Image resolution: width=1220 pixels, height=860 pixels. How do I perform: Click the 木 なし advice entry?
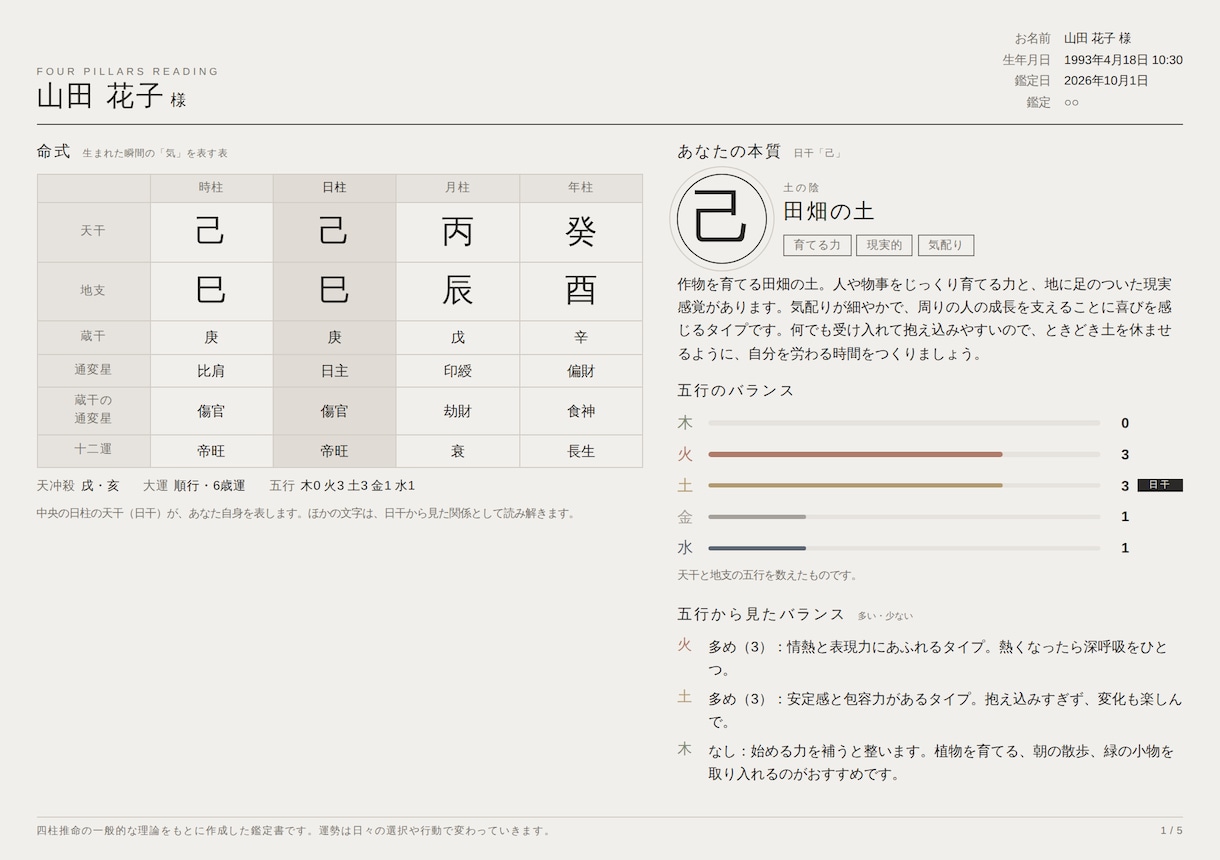click(x=930, y=762)
